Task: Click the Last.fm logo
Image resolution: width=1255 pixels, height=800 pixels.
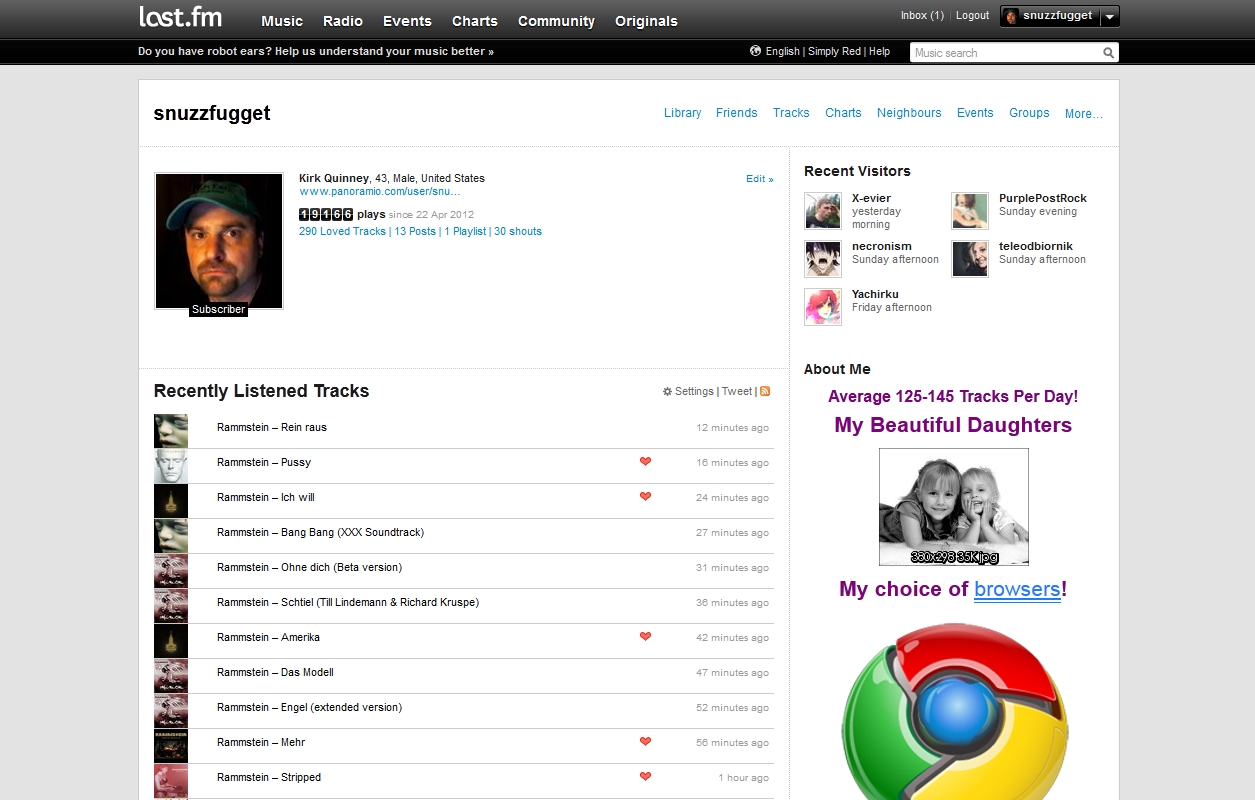Action: click(180, 17)
